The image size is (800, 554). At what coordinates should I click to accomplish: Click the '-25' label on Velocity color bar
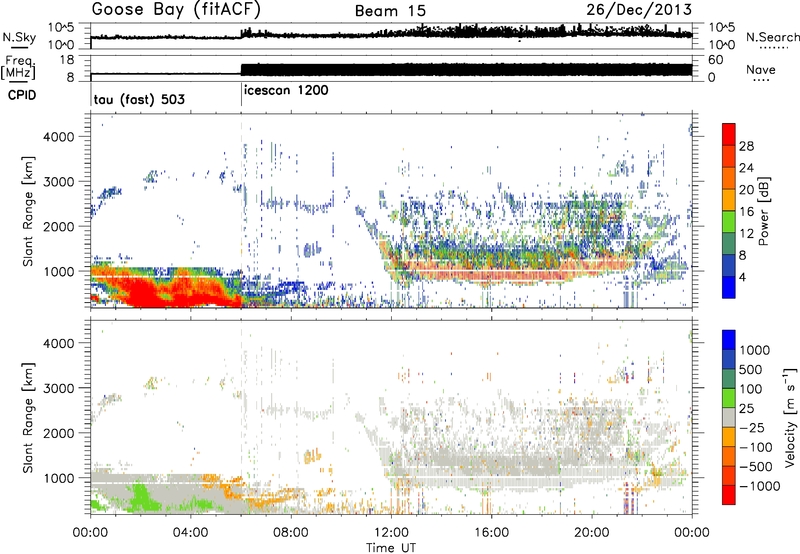[752, 428]
